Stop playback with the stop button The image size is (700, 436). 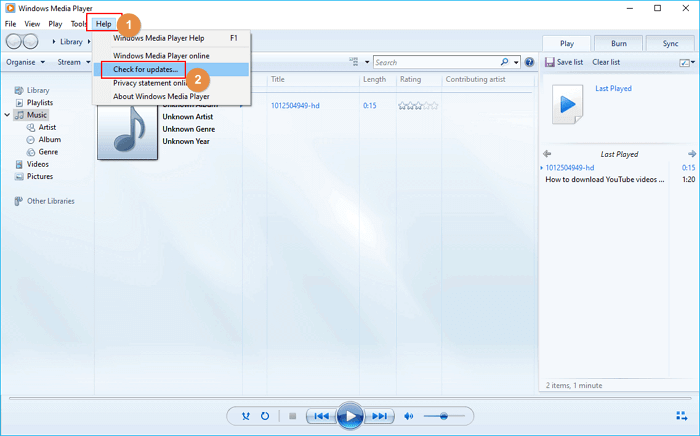pyautogui.click(x=292, y=416)
